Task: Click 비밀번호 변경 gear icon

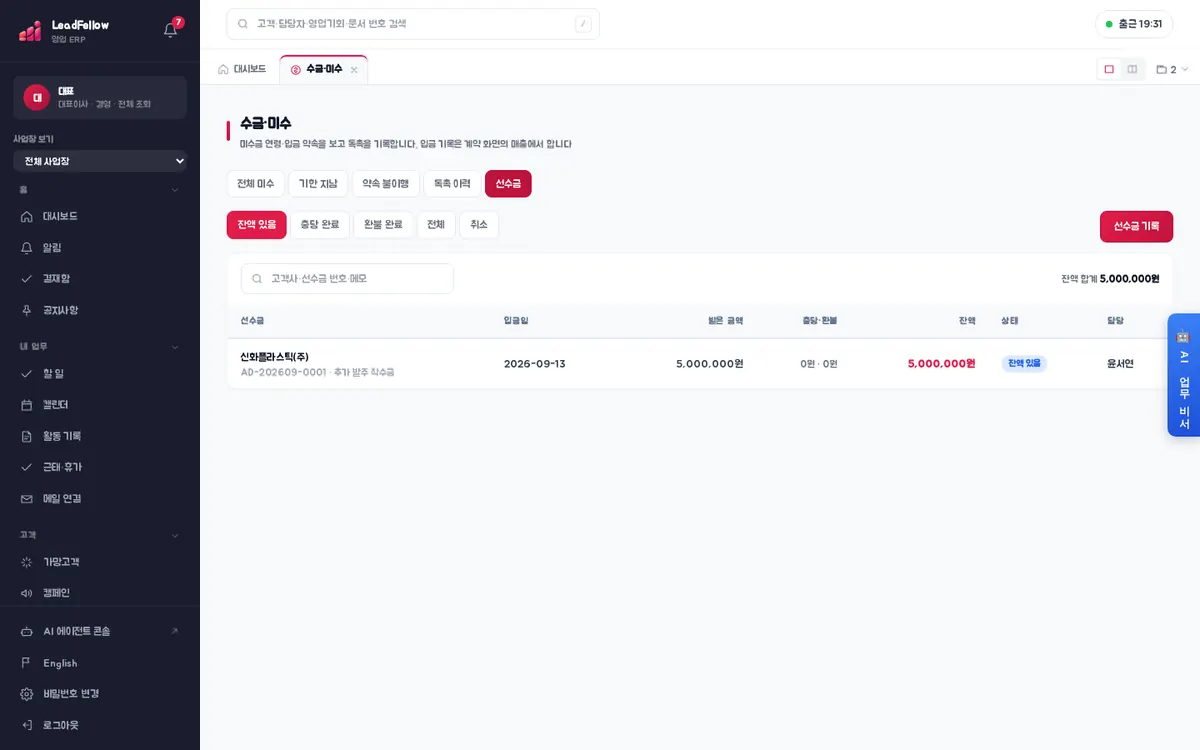Action: [27, 694]
